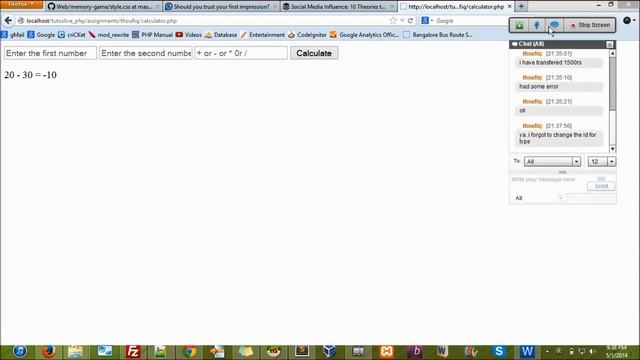Open the Google Analytics Offic... bookmark
640x360 pixels.
tap(364, 35)
